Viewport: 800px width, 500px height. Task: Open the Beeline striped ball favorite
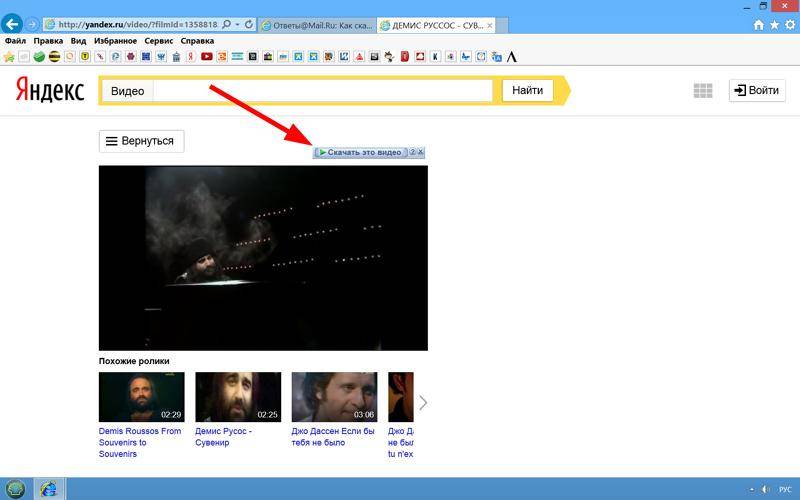(x=54, y=57)
